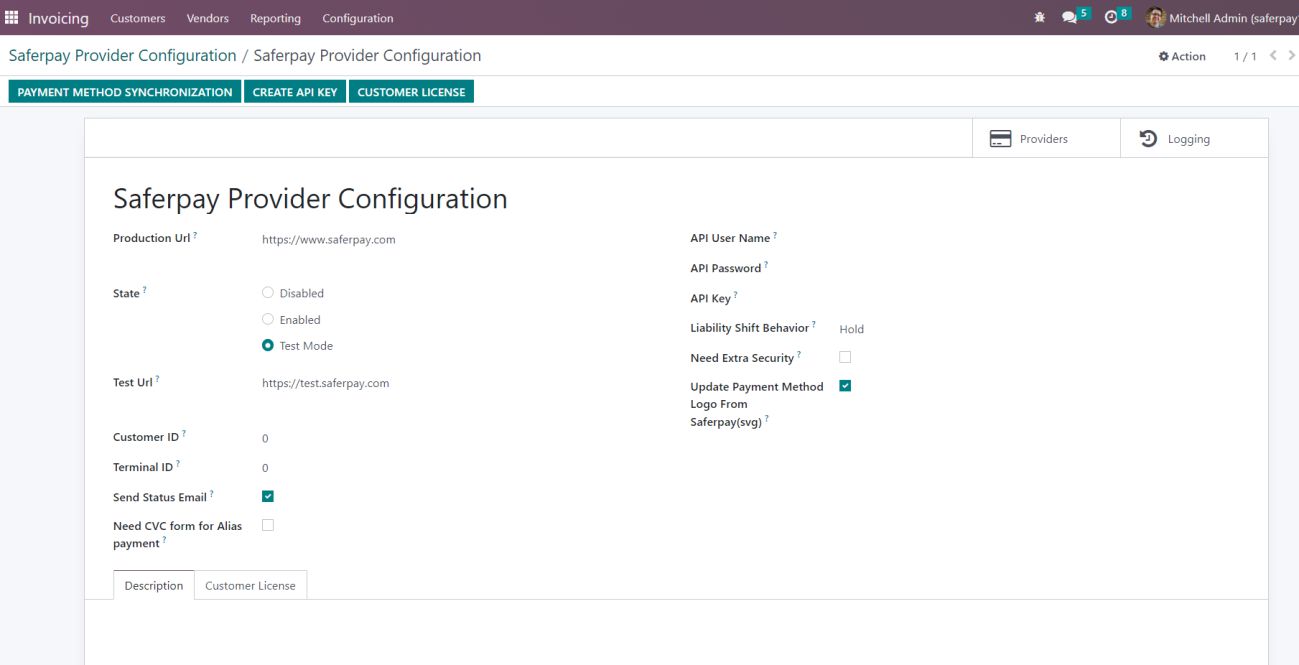Go to previous record arrow
Screen dimensions: 1299x665
pos(1273,56)
